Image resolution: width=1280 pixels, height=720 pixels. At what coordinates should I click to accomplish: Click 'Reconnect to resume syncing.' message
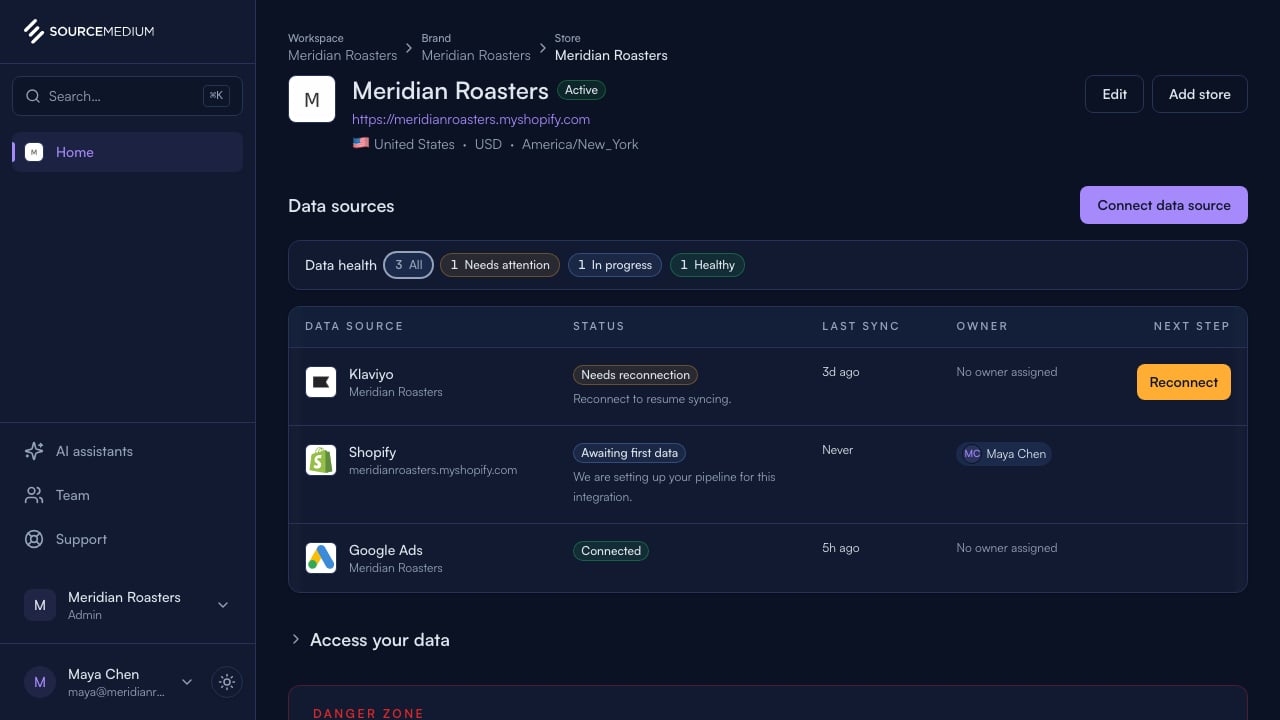click(x=652, y=399)
